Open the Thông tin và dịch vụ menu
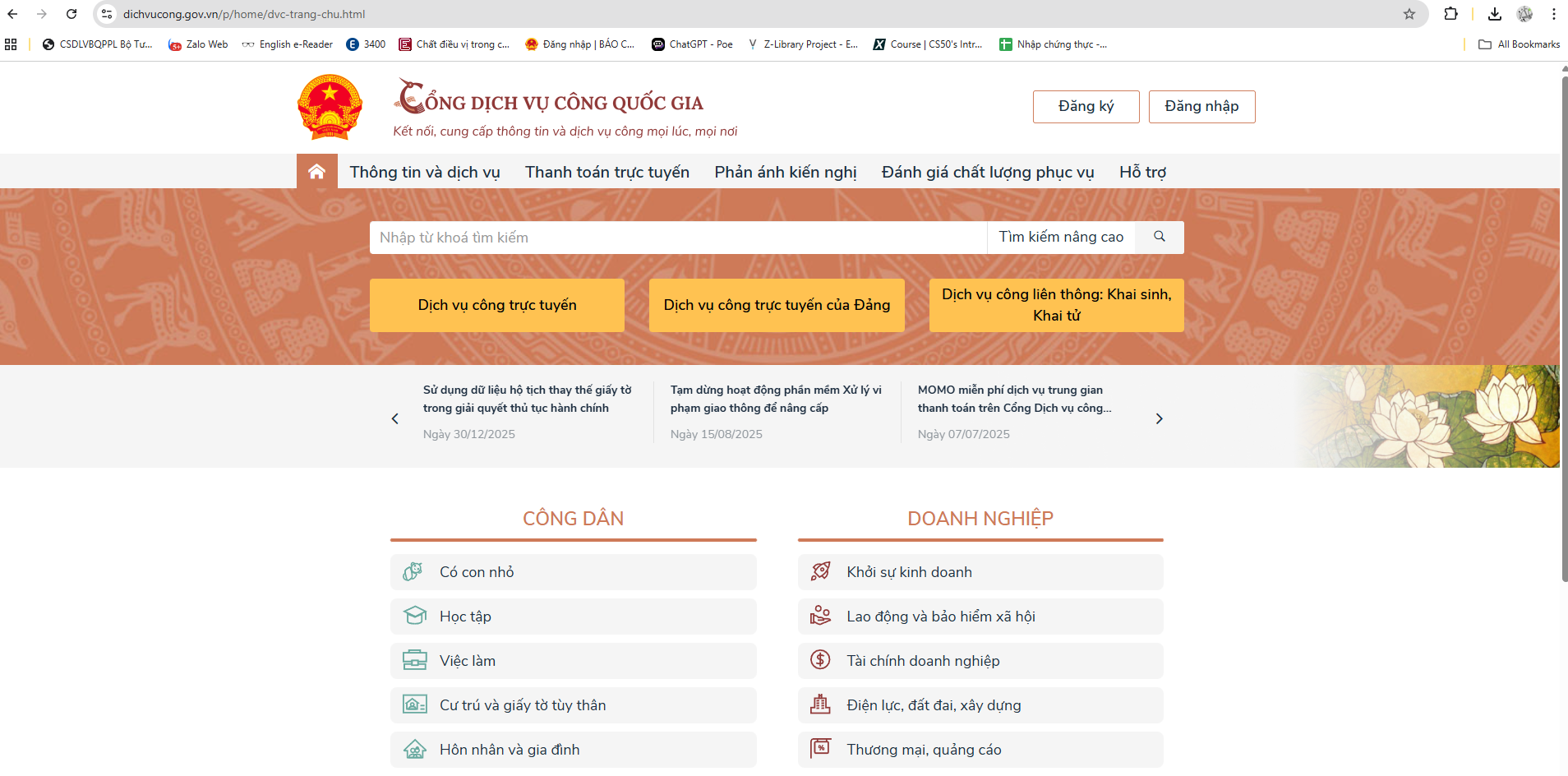This screenshot has height=776, width=1568. coord(424,172)
